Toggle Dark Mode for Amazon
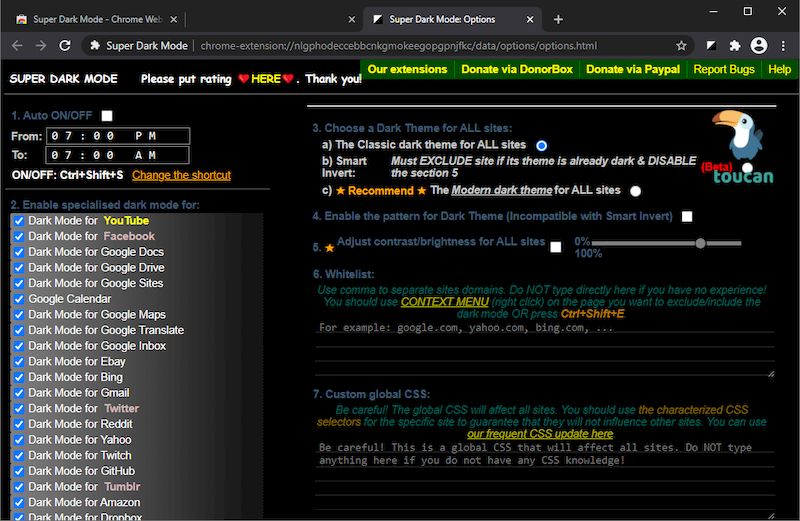 coord(19,503)
